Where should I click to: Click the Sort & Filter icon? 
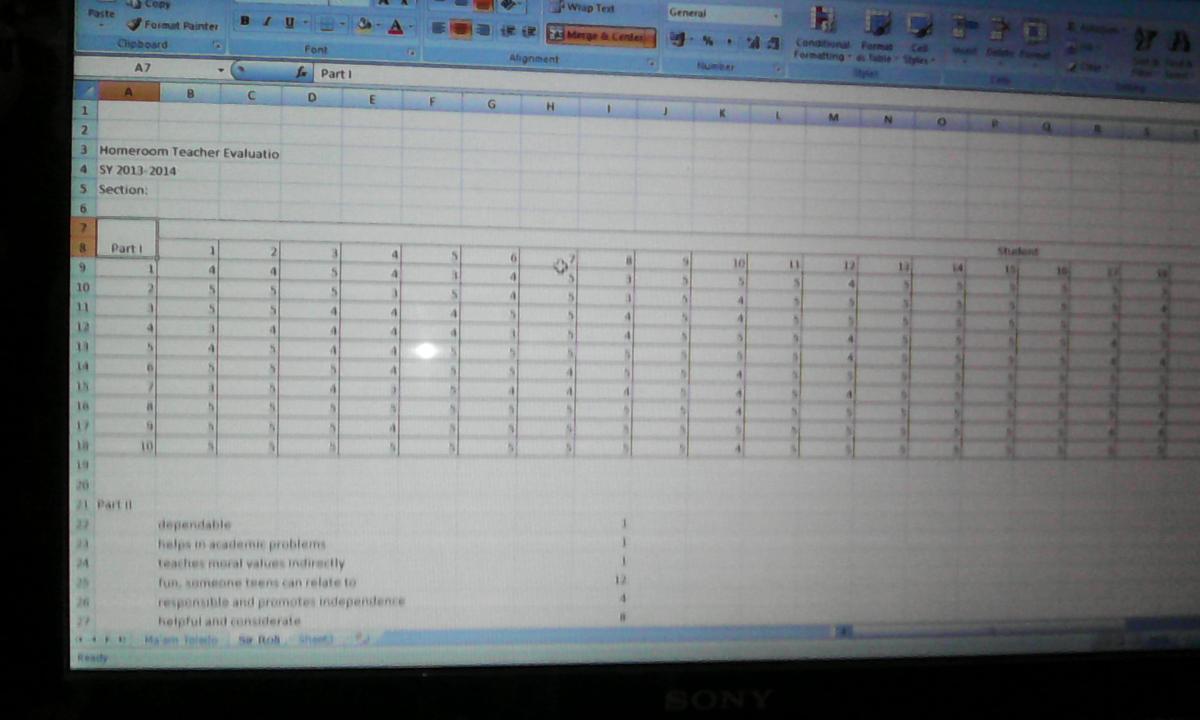pyautogui.click(x=1143, y=40)
